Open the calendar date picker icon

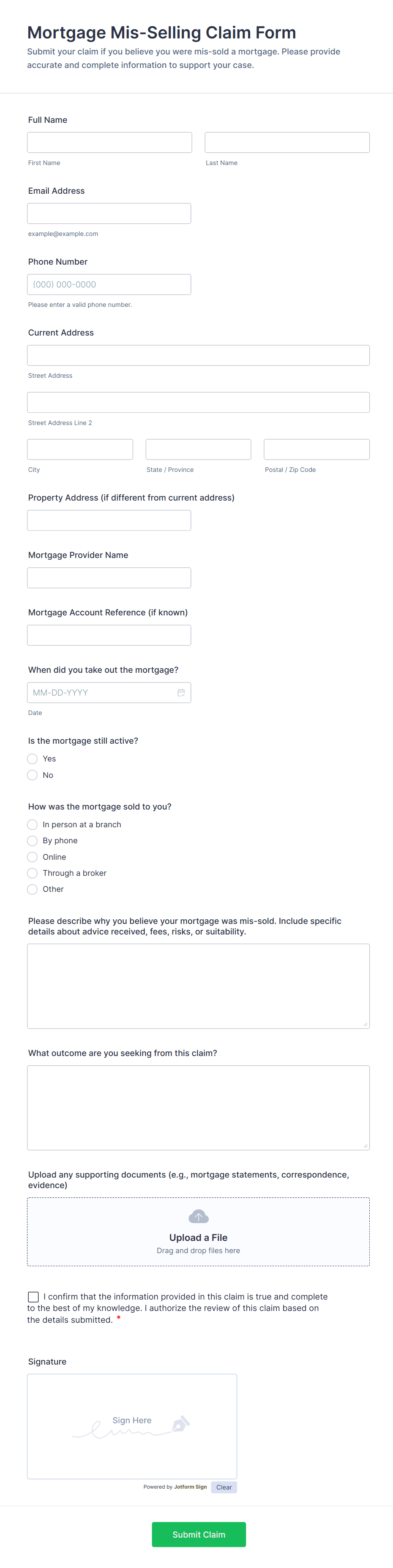click(x=181, y=693)
